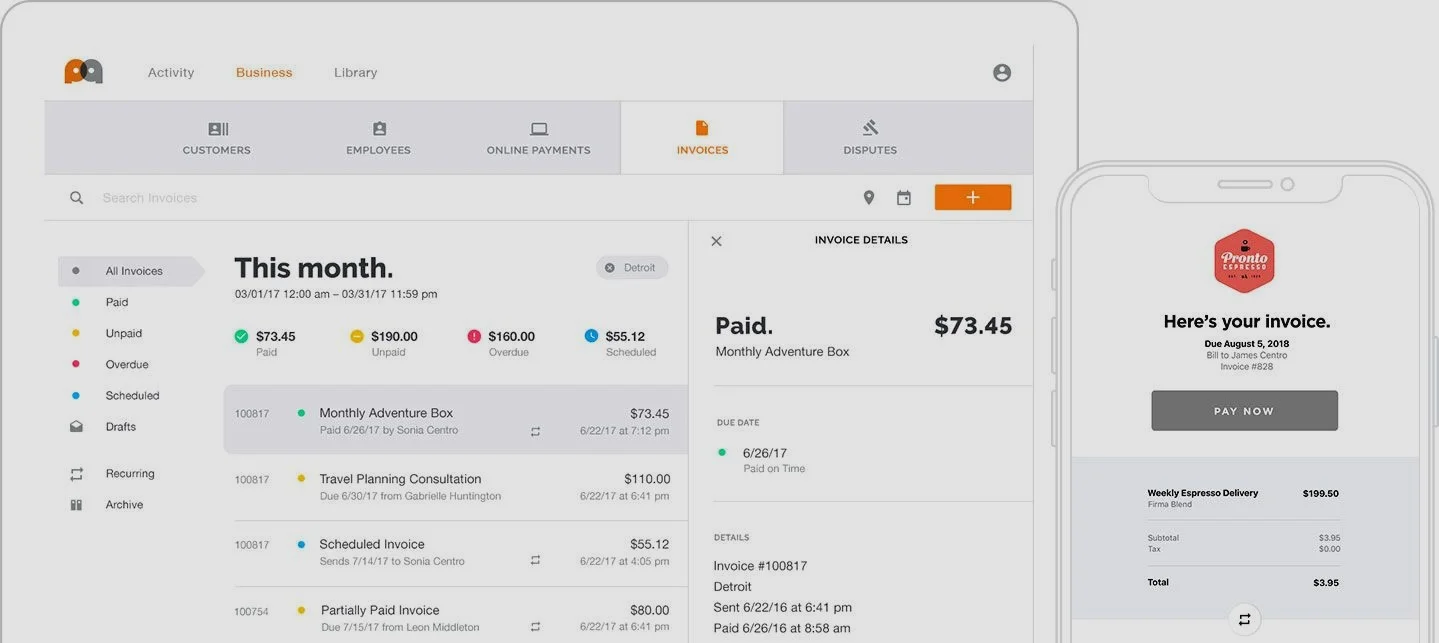Click the Employees badge icon
This screenshot has width=1439, height=643.
379,129
